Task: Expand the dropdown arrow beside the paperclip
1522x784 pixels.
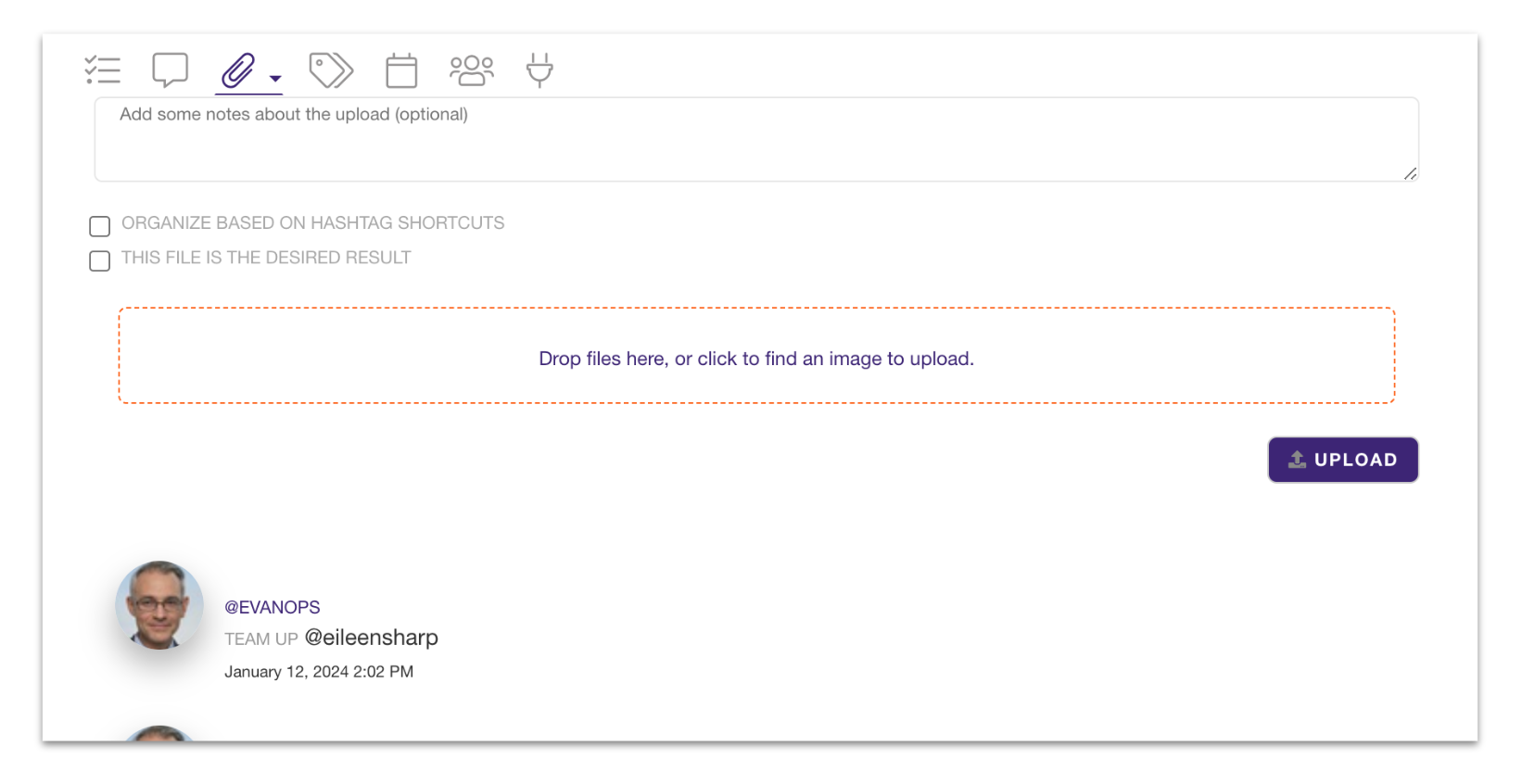Action: click(x=275, y=79)
